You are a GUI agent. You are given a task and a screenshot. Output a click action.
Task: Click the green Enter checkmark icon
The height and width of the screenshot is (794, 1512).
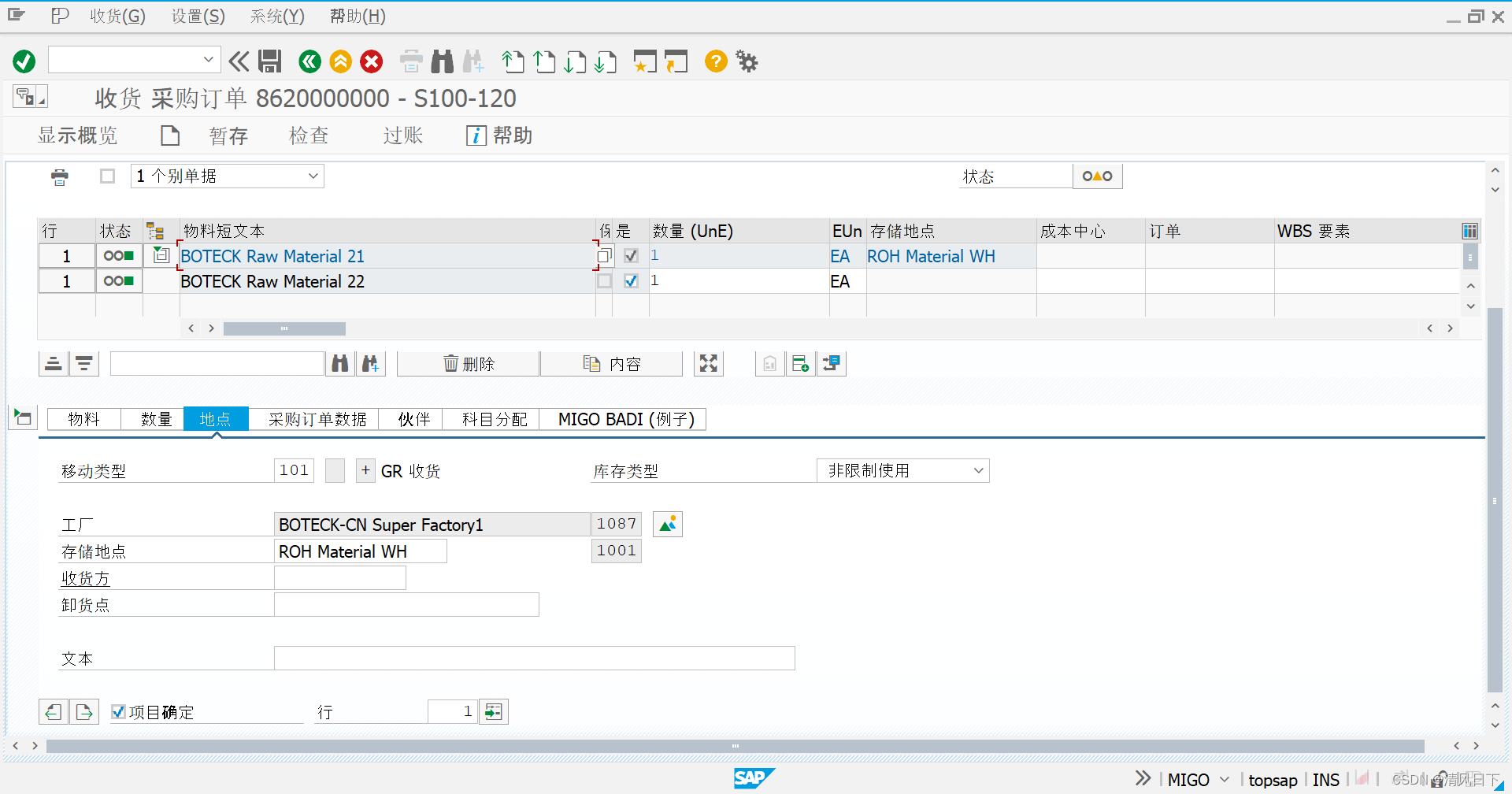(24, 61)
